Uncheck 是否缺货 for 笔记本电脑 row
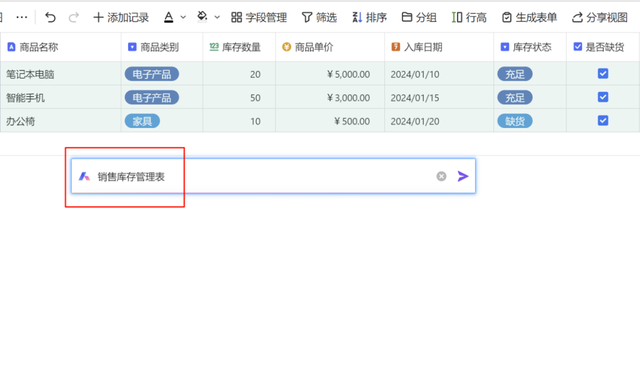This screenshot has width=640, height=371. click(x=603, y=74)
